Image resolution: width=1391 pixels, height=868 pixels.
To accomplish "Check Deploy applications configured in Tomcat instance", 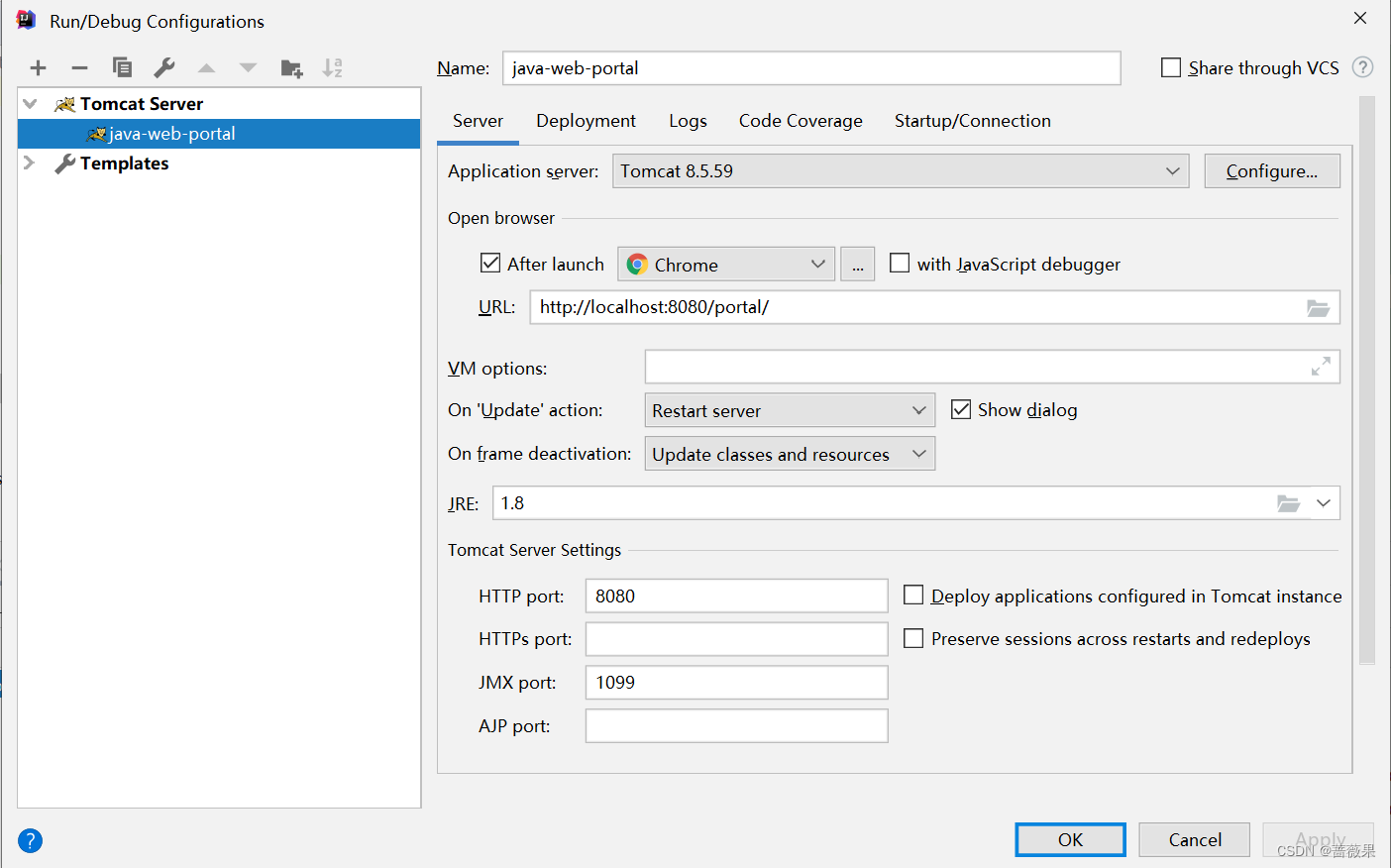I will point(913,595).
